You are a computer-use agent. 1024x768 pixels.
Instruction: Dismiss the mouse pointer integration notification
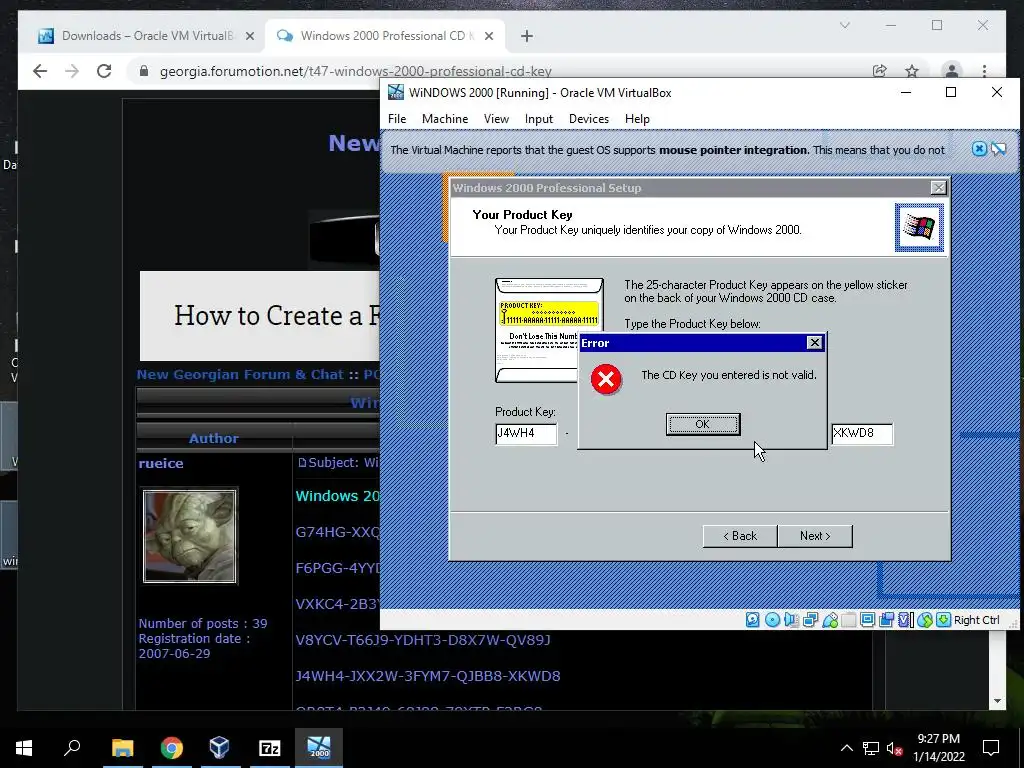coord(979,149)
